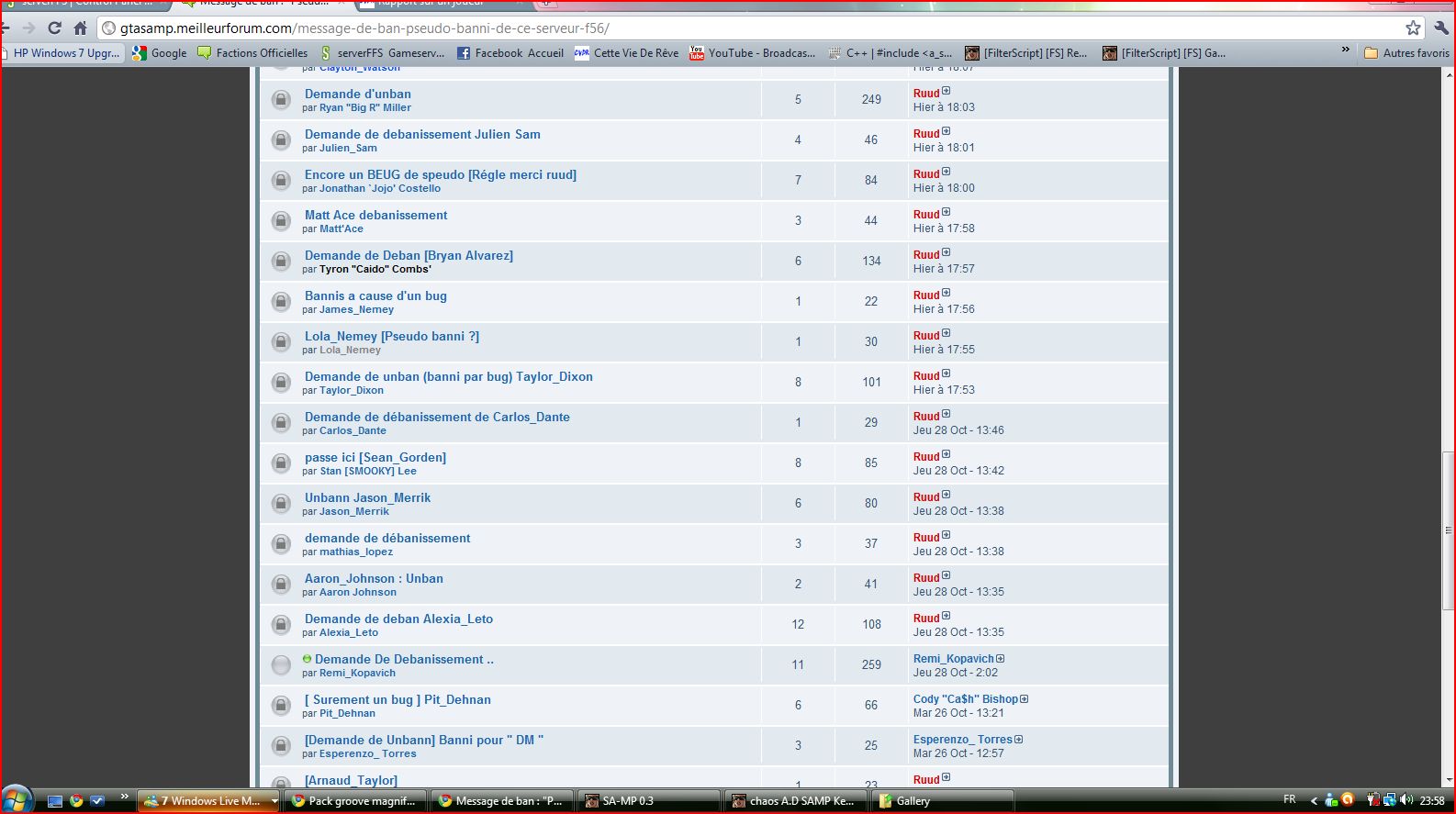Click locked topic icon of Demande d'unban
This screenshot has height=814, width=1456.
click(281, 99)
